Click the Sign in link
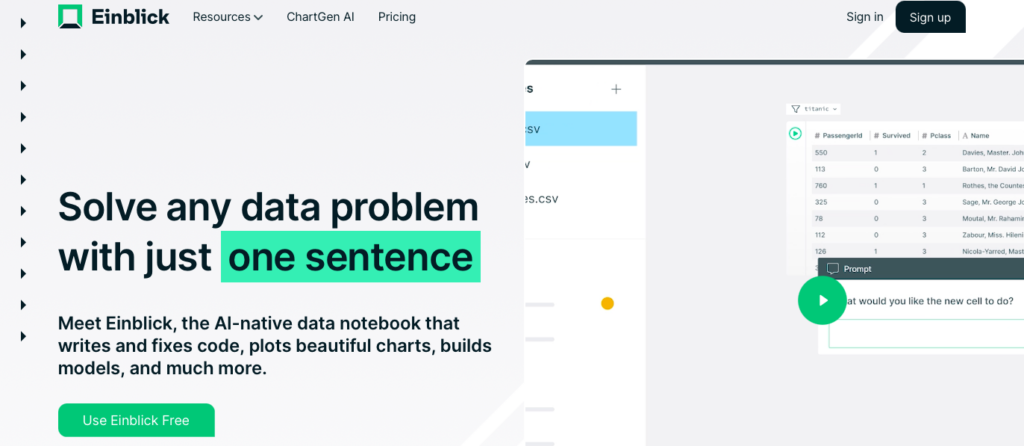The image size is (1024, 446). click(x=864, y=17)
